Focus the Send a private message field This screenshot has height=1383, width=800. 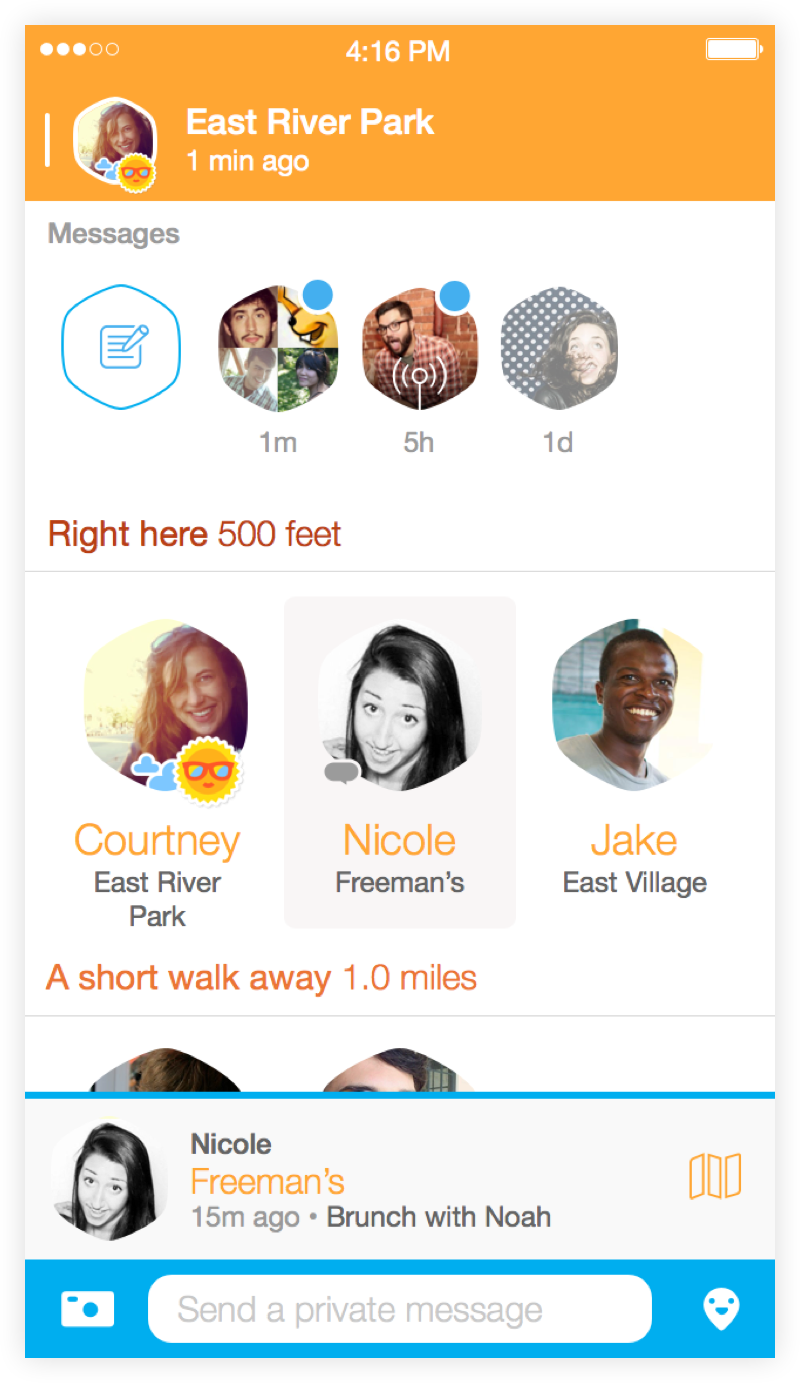[400, 1309]
